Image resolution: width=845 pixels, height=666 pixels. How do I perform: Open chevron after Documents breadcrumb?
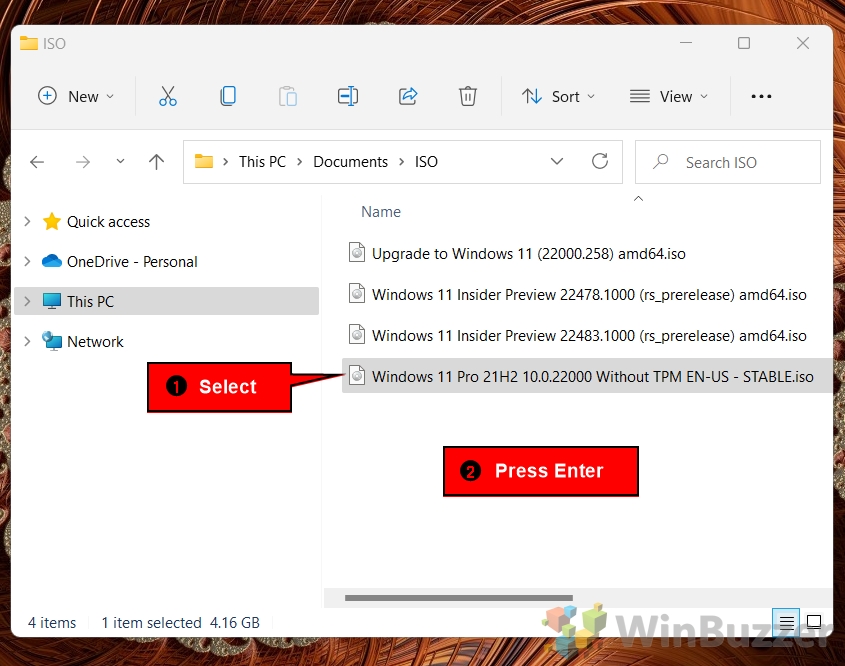coord(401,162)
